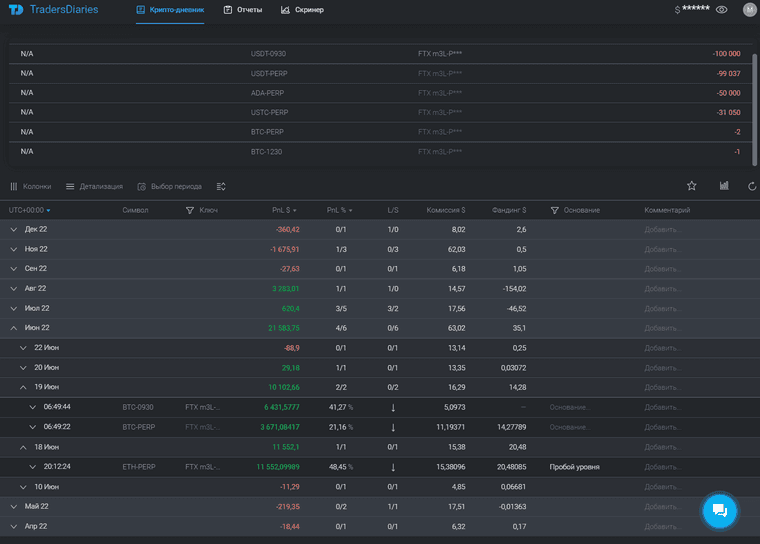Click the refresh icon

(752, 186)
